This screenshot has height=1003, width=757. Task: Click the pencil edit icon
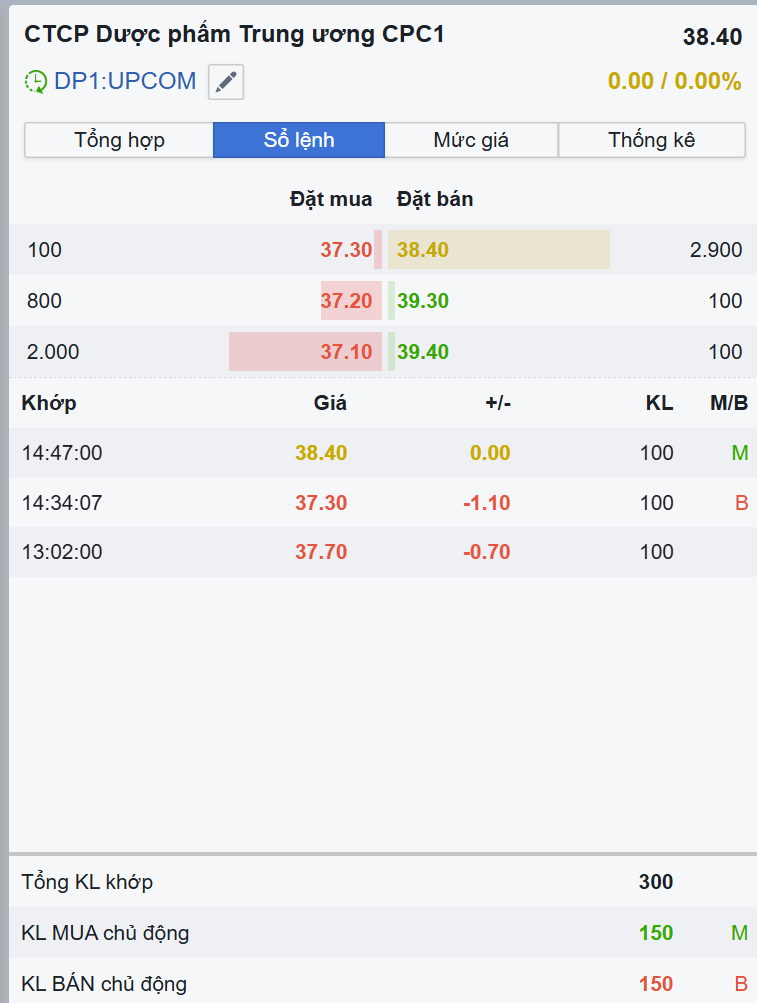point(226,82)
